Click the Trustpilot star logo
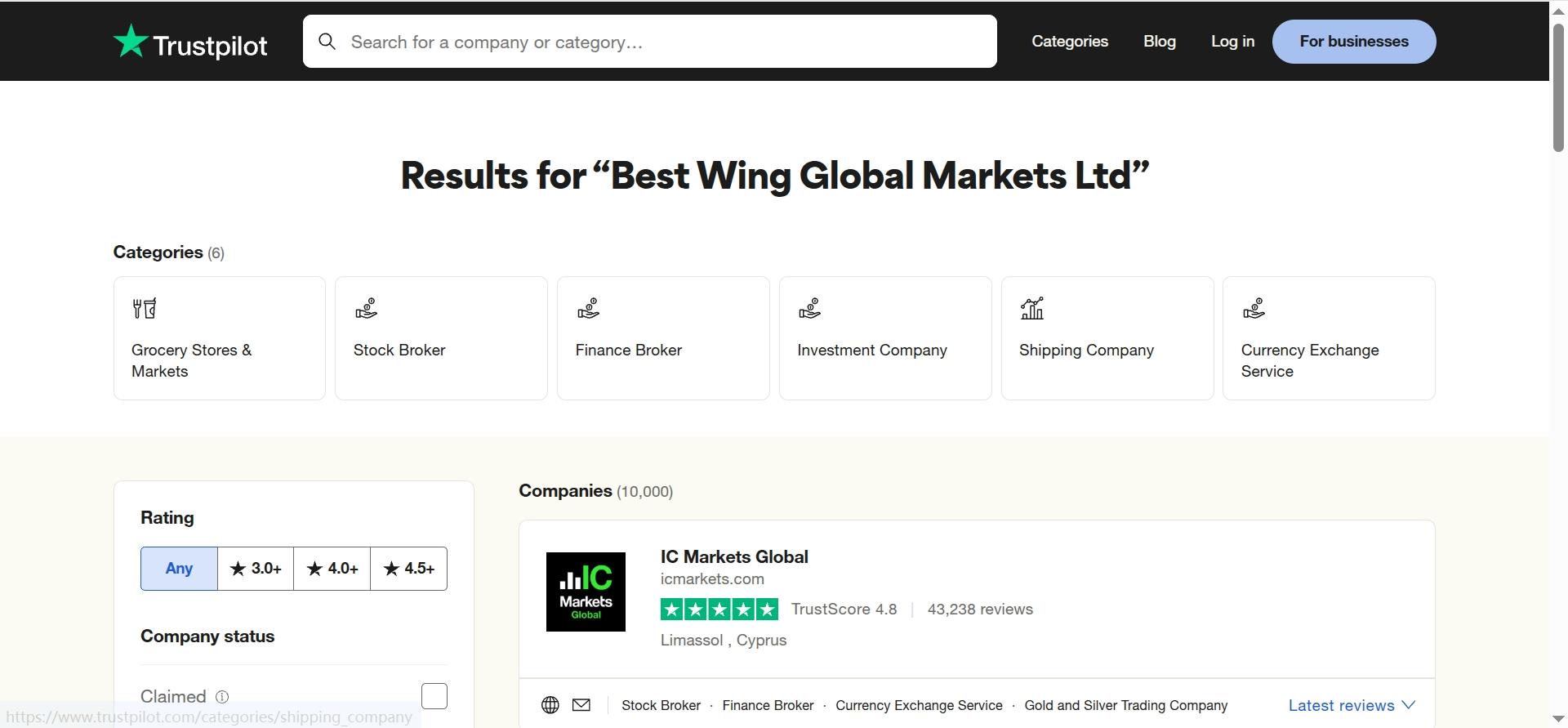The width and height of the screenshot is (1568, 728). pyautogui.click(x=131, y=41)
